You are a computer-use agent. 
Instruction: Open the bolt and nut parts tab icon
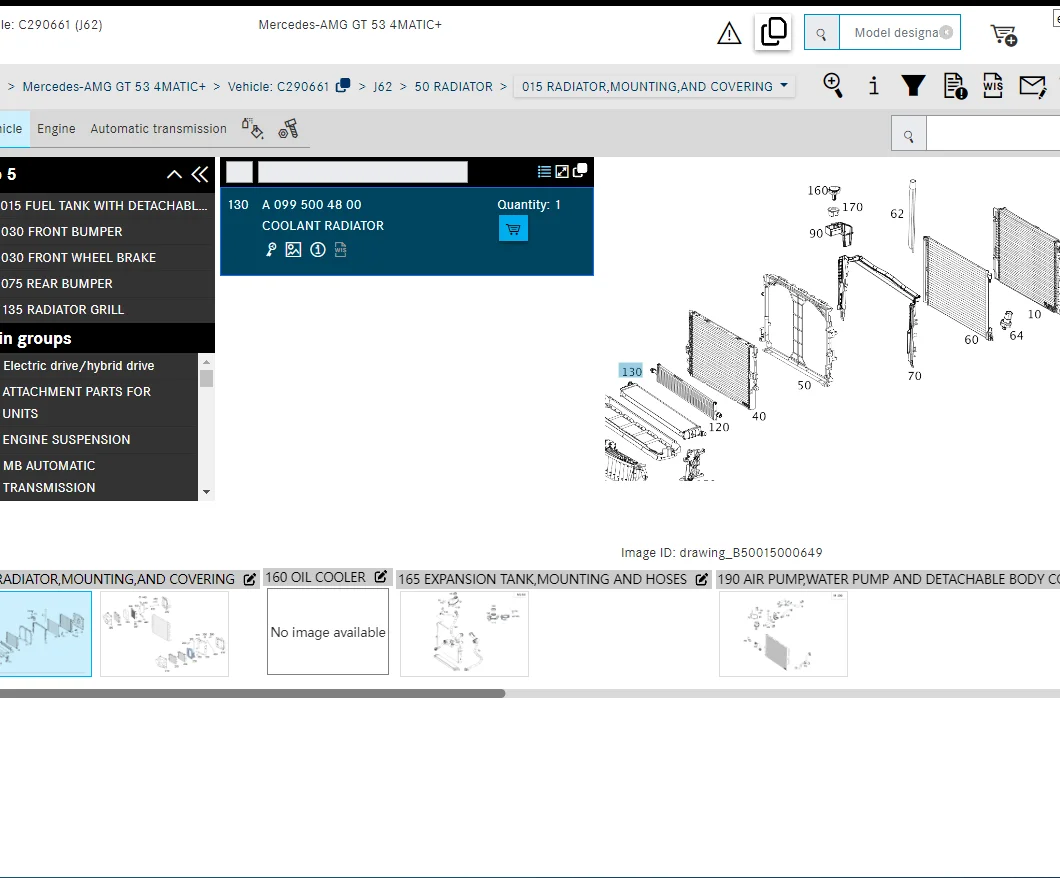point(288,128)
